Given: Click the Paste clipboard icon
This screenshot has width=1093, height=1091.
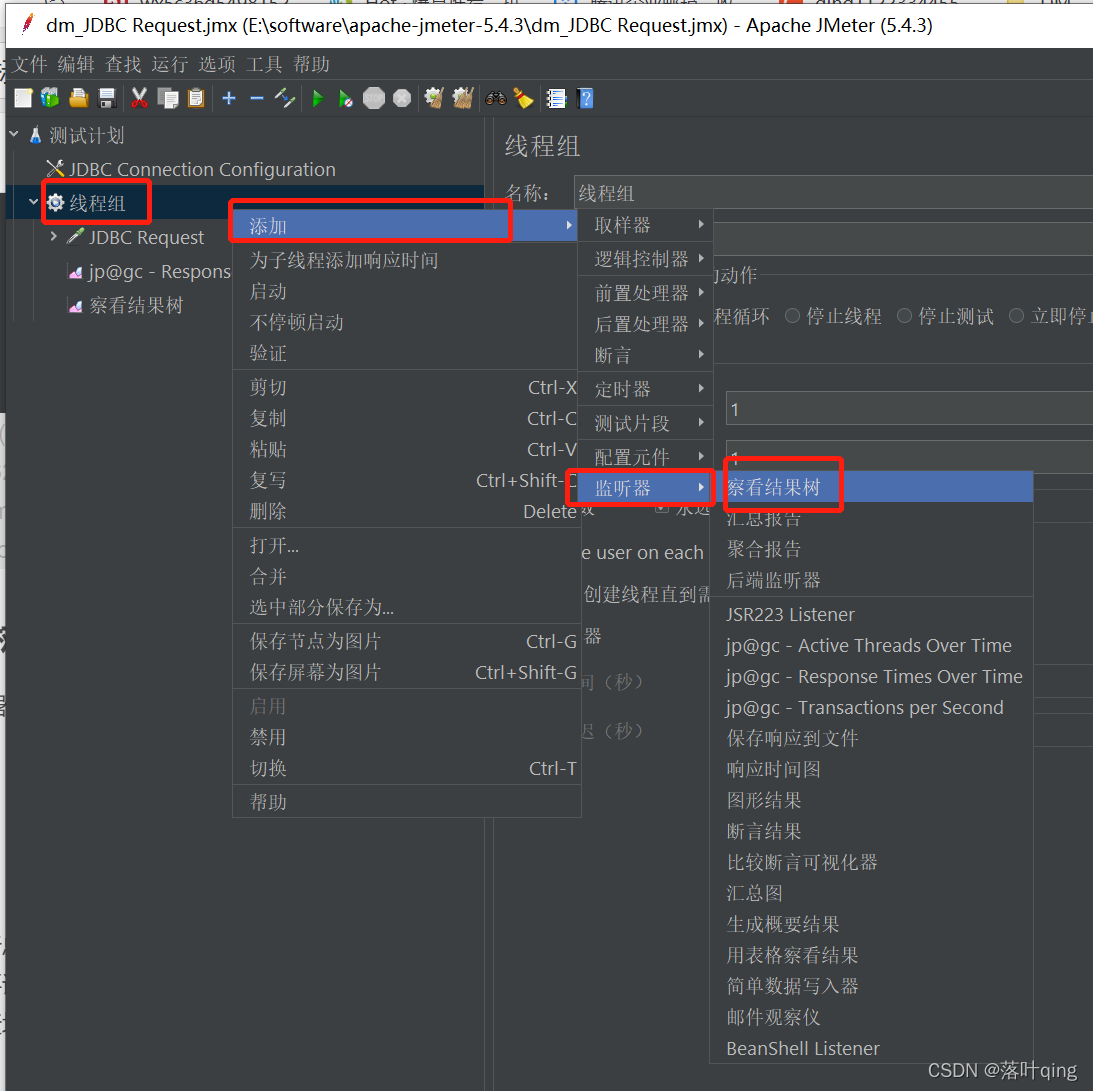Looking at the screenshot, I should pyautogui.click(x=197, y=98).
